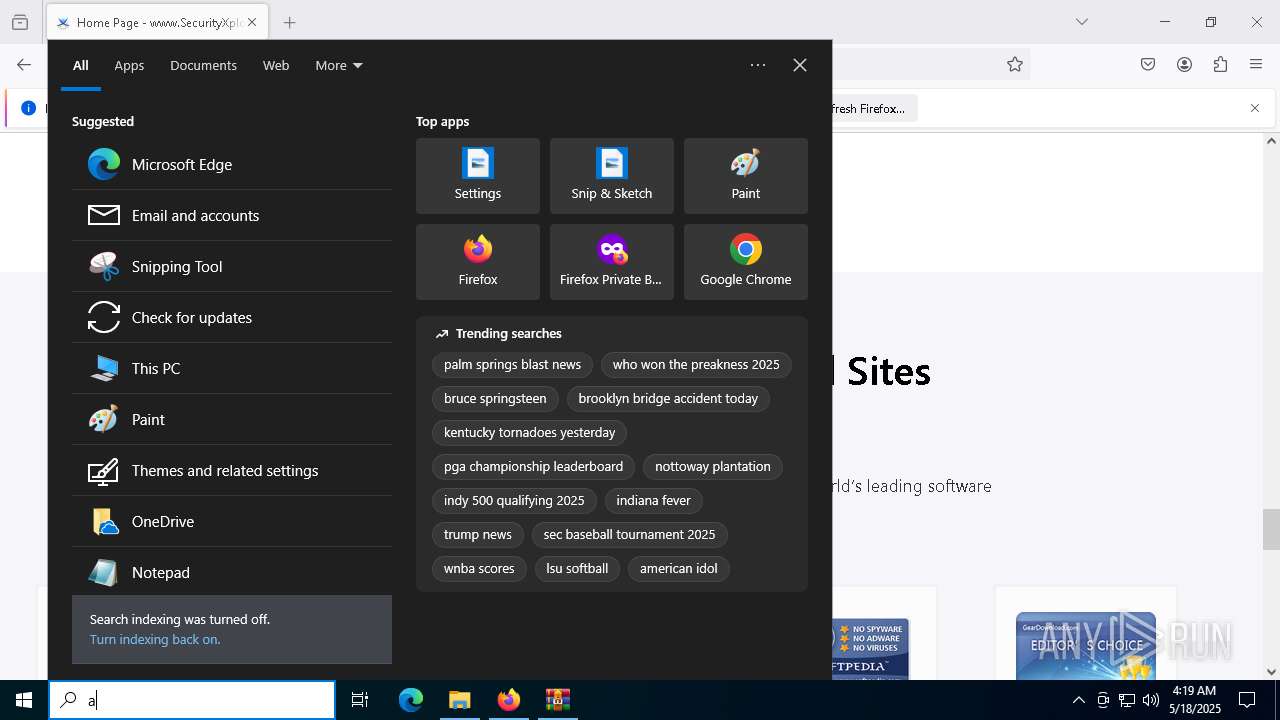The width and height of the screenshot is (1280, 720).
Task: Switch to Documents search tab
Action: tap(203, 65)
